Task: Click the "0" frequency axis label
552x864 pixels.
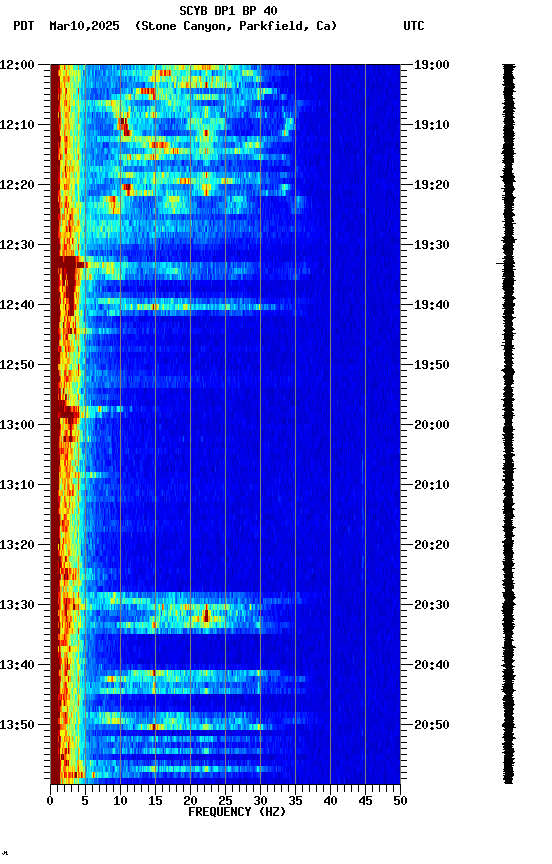Action: pos(50,801)
